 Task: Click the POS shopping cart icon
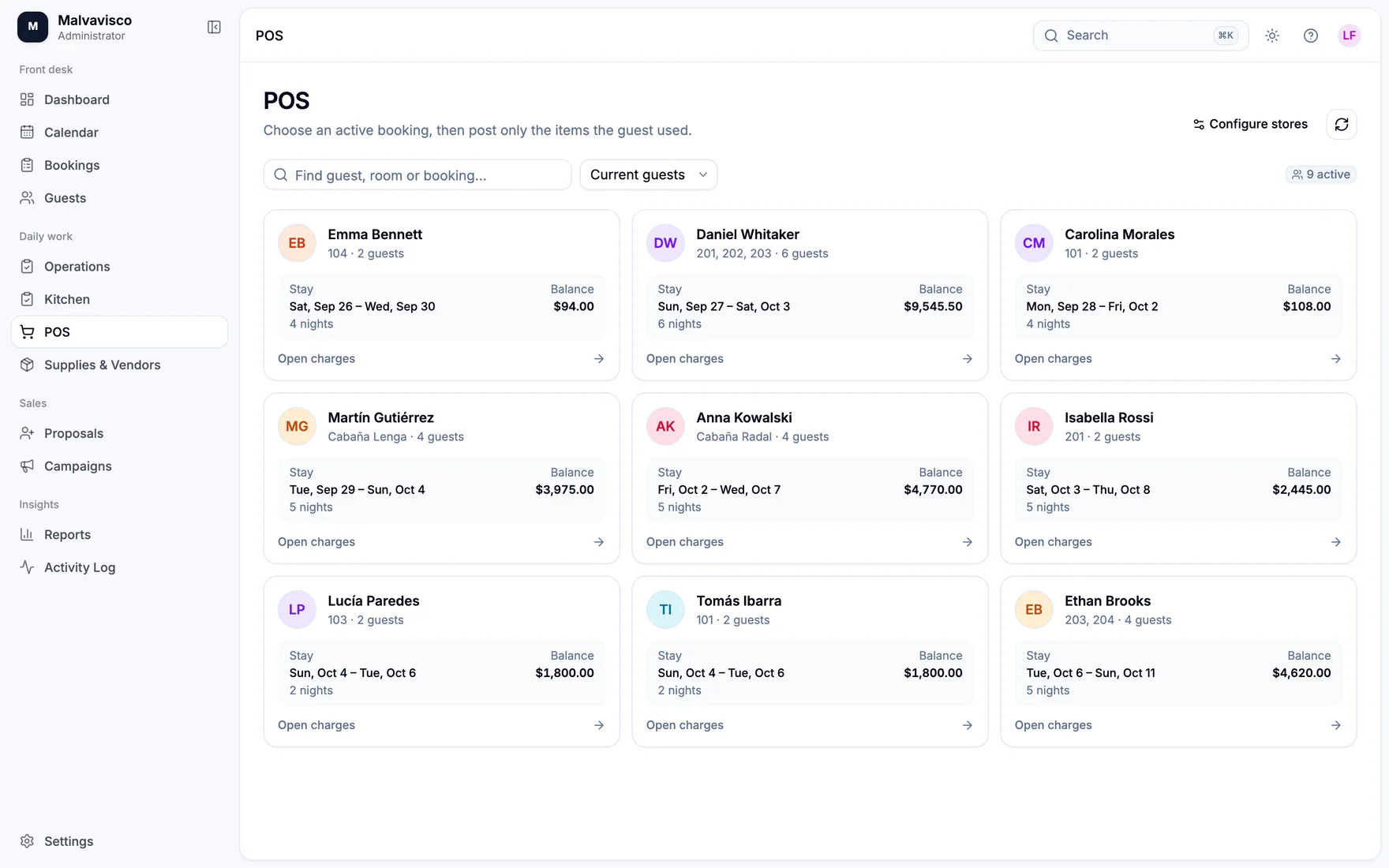click(x=27, y=332)
